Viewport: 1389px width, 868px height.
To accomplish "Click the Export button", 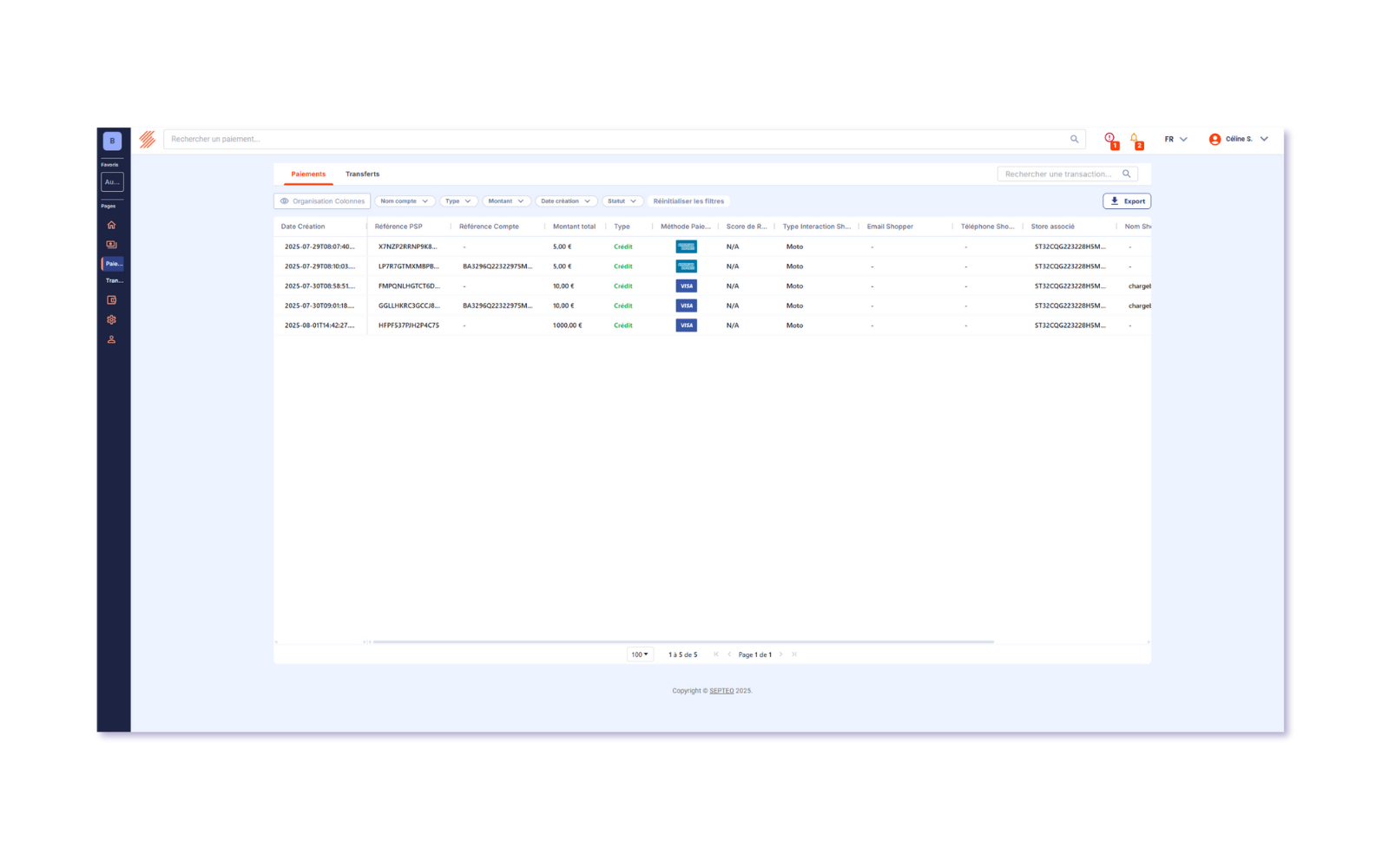I will pyautogui.click(x=1127, y=201).
